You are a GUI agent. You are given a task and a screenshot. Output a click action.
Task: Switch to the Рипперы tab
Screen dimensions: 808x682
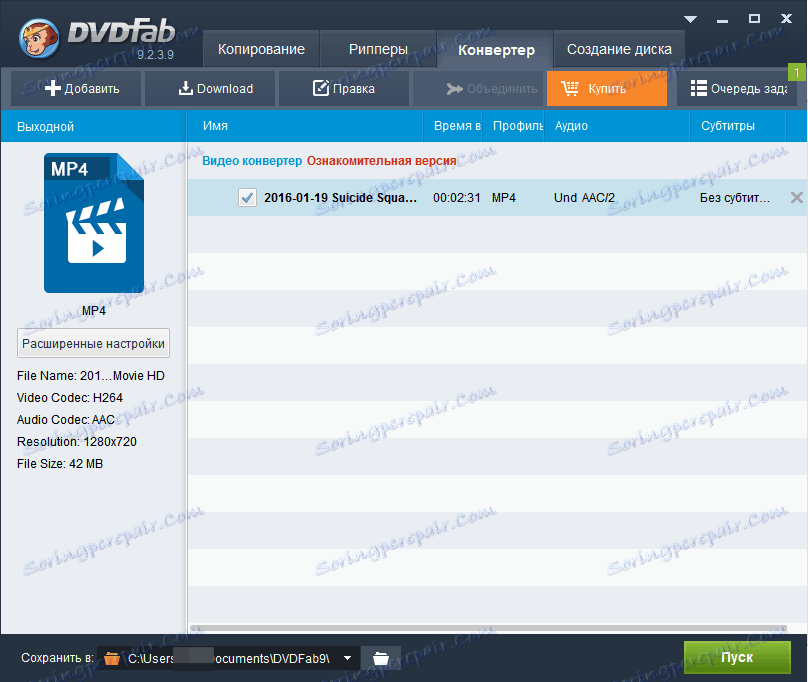click(378, 49)
